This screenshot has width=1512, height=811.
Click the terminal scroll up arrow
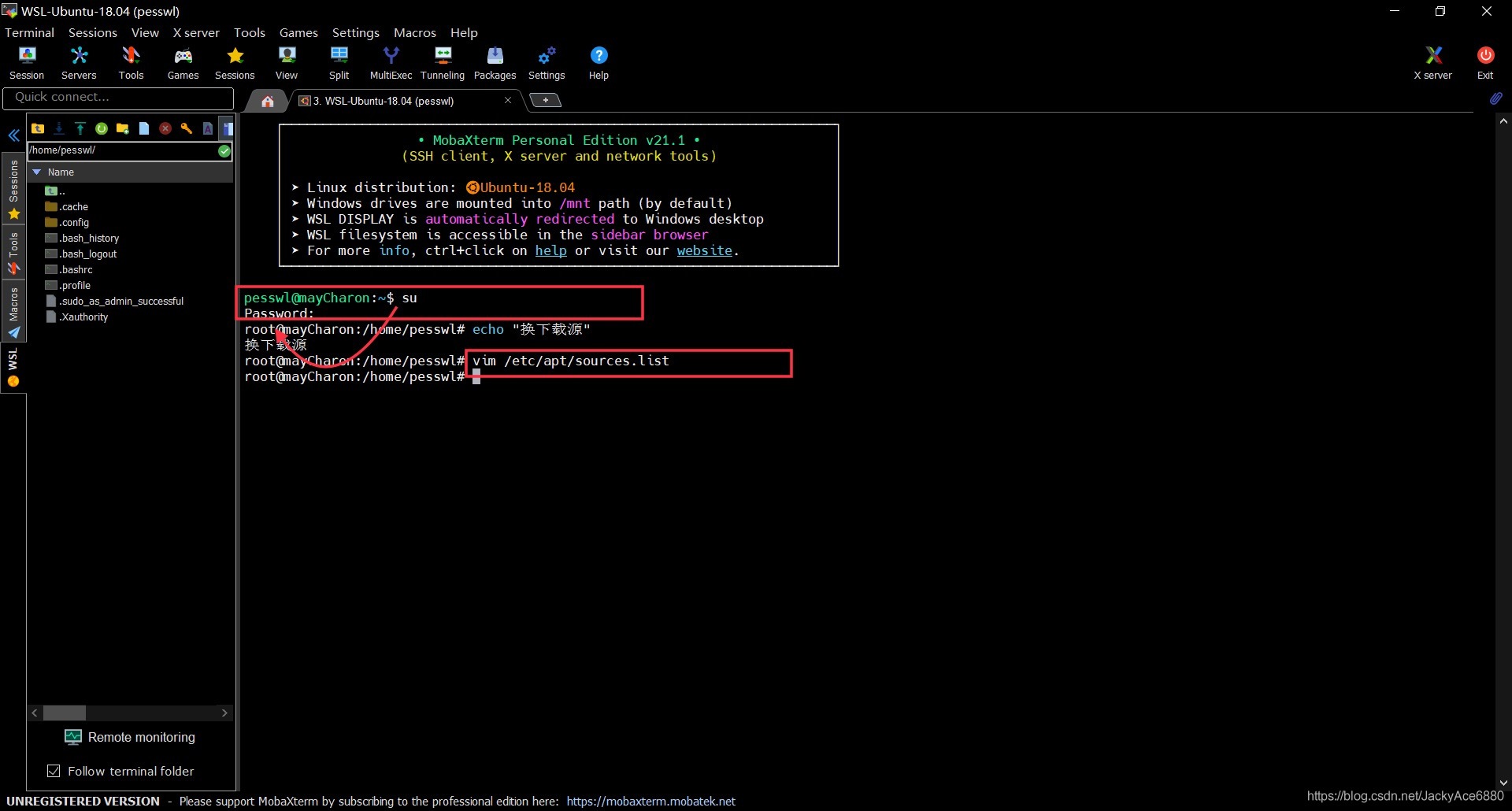point(1503,121)
